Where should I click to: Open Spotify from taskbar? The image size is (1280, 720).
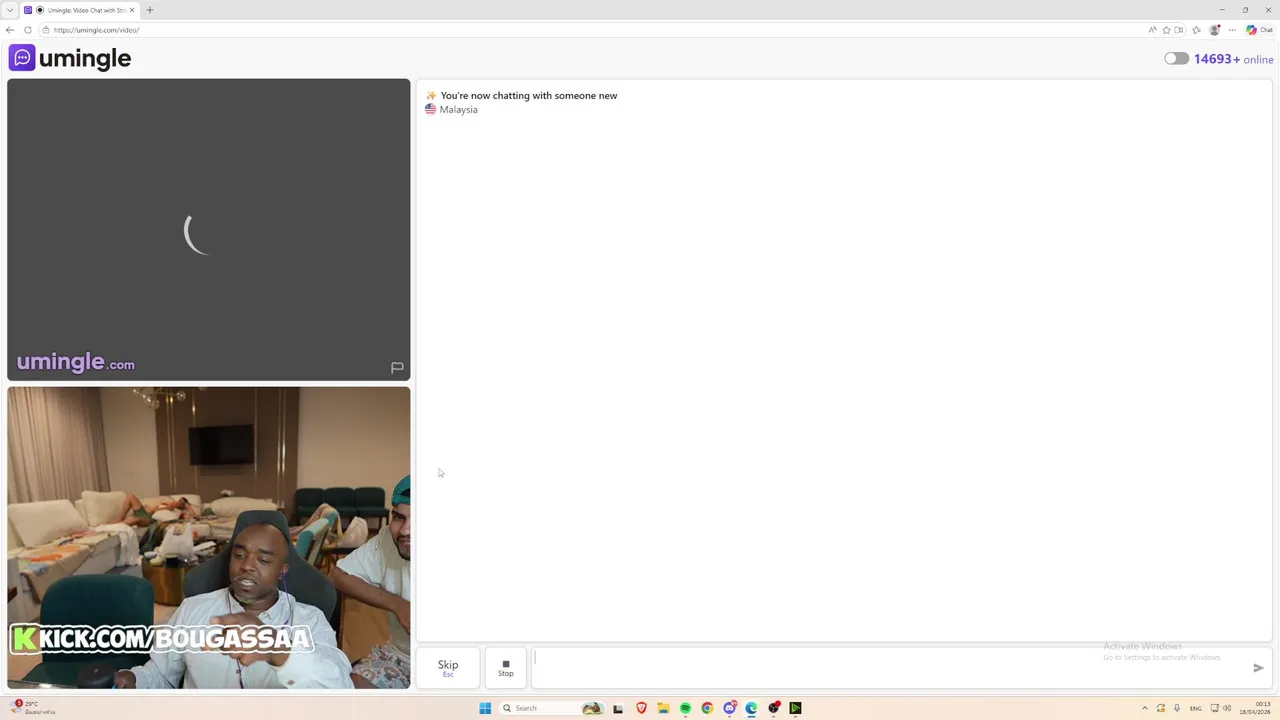685,708
